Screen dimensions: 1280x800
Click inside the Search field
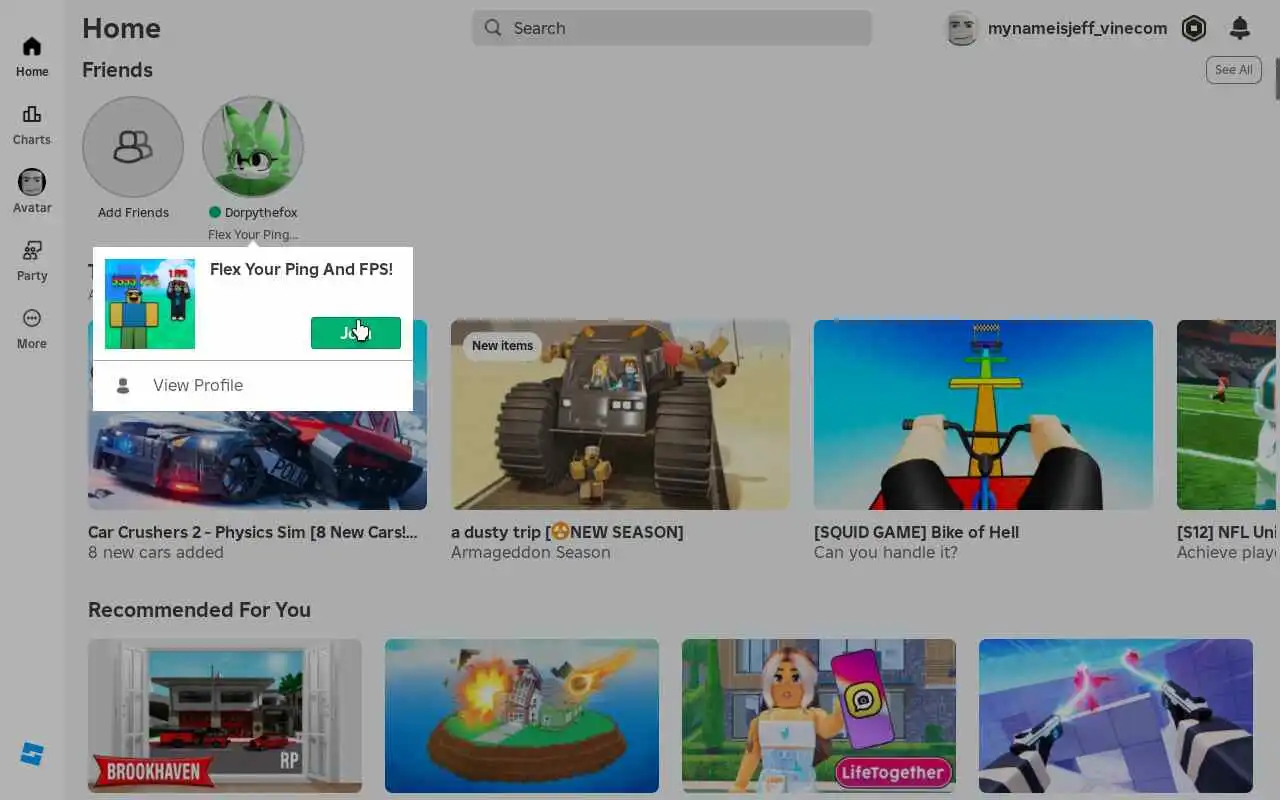672,28
